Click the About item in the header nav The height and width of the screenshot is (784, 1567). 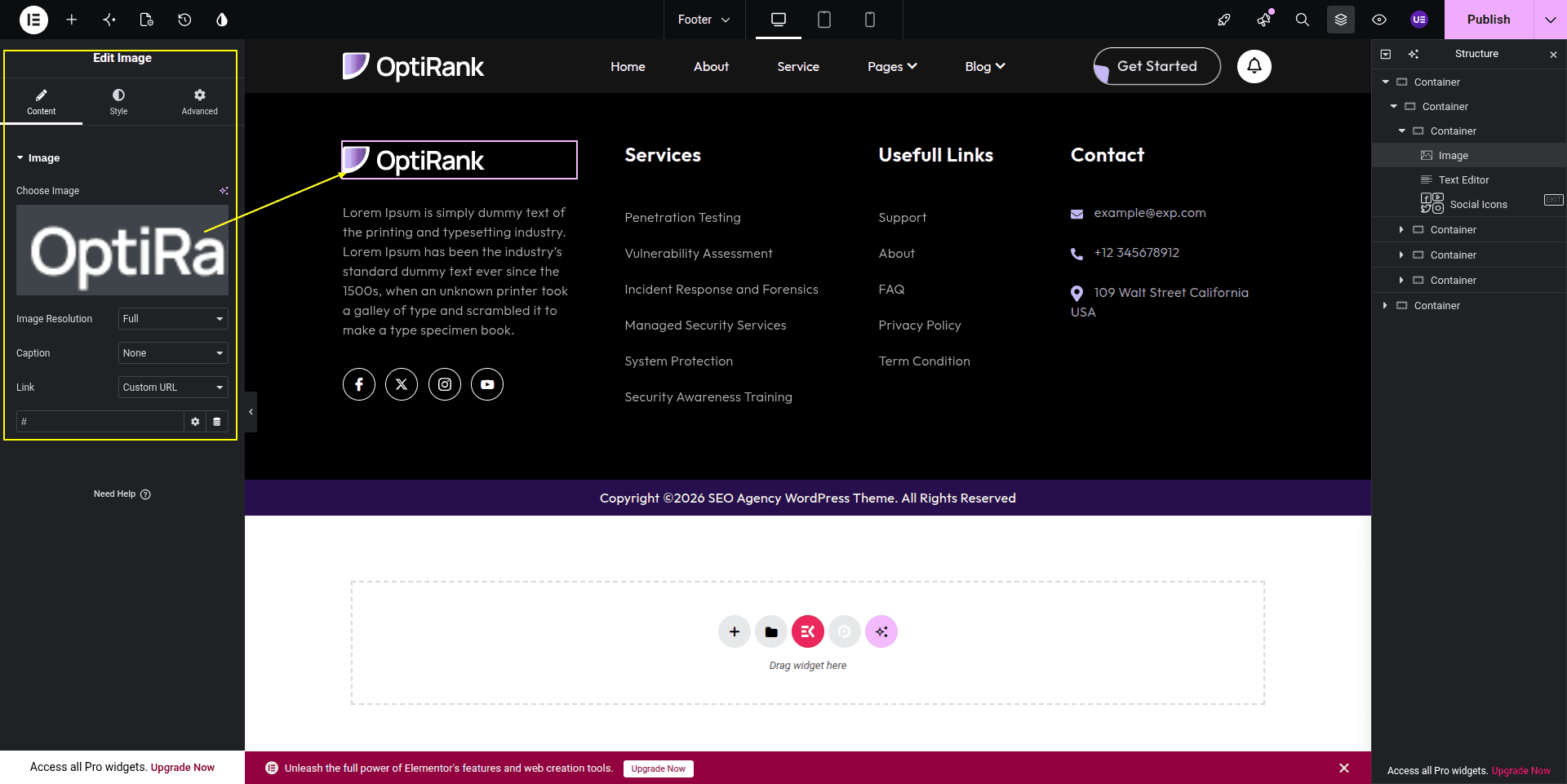pyautogui.click(x=711, y=67)
